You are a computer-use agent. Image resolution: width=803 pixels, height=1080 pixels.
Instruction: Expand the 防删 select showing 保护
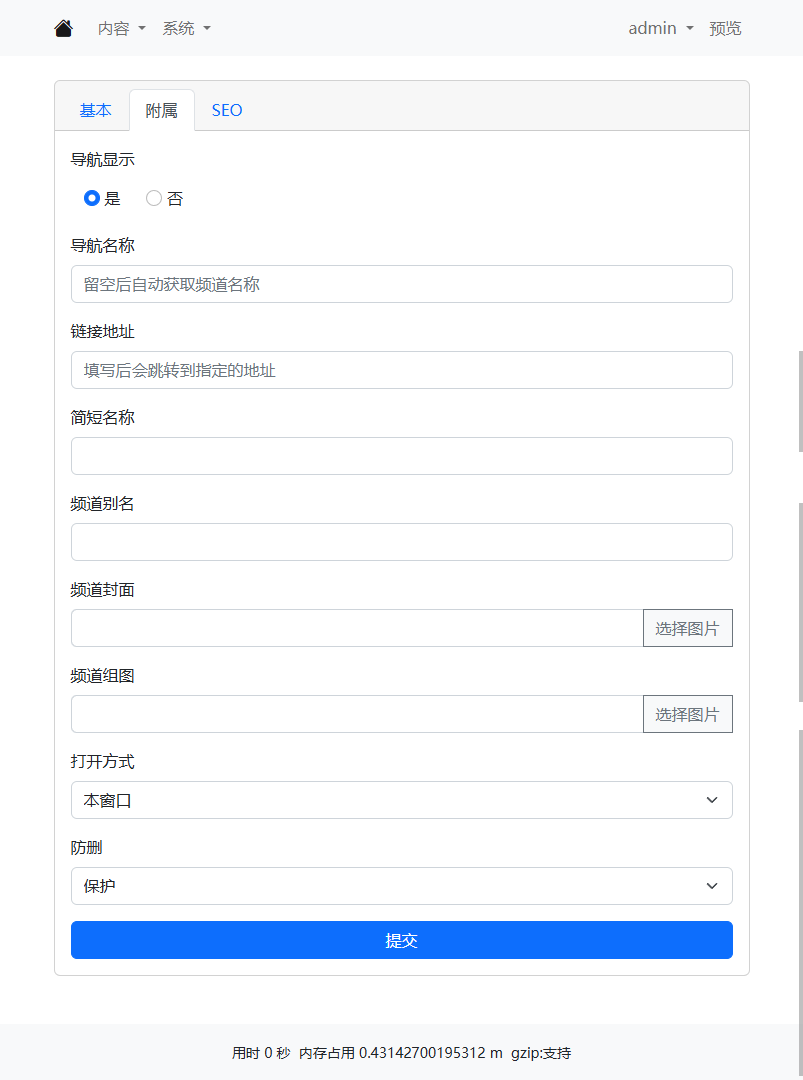pyautogui.click(x=402, y=886)
